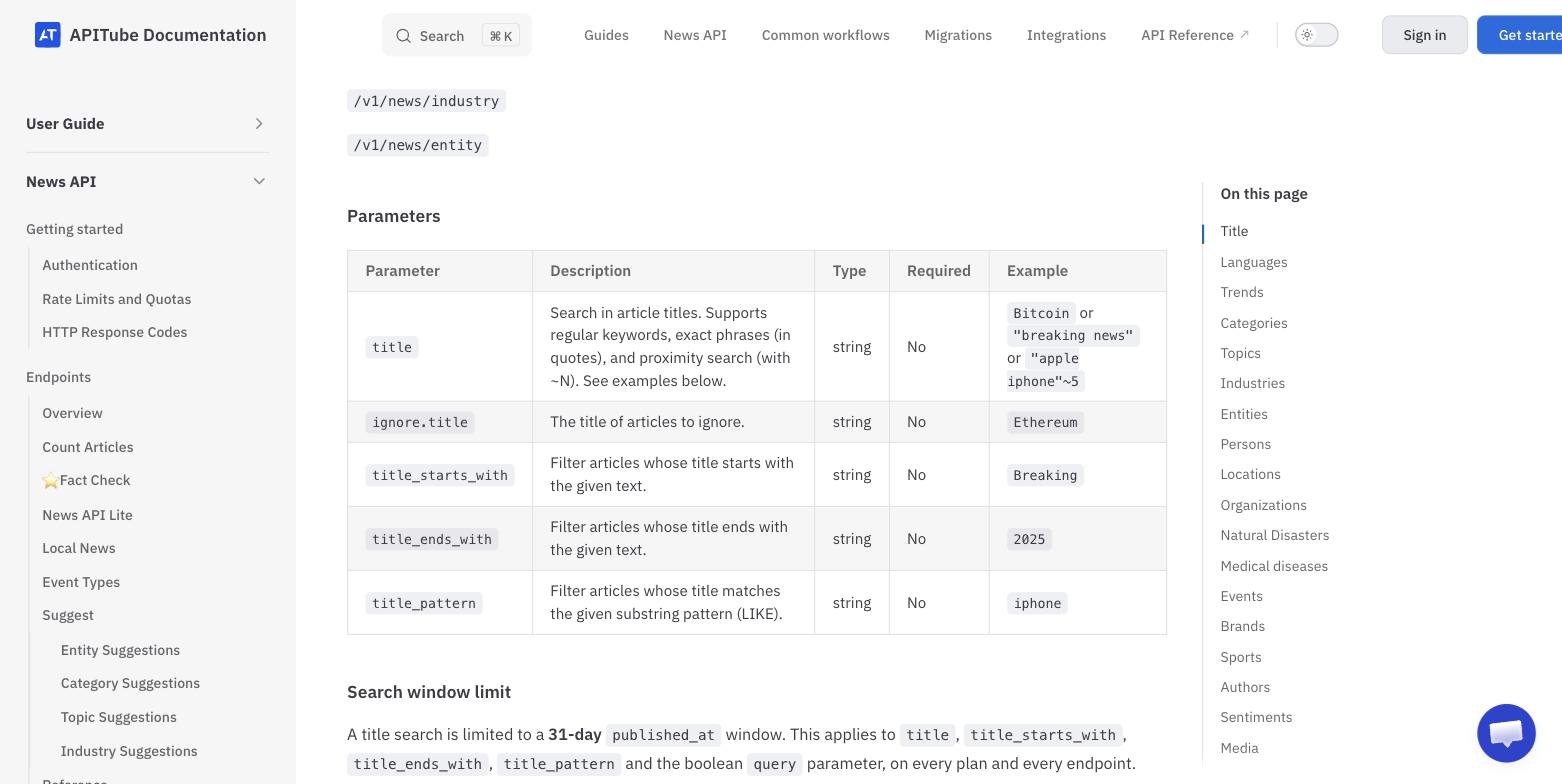The image size is (1562, 784).
Task: Click the external link arrow beside API Reference
Action: [1245, 34]
